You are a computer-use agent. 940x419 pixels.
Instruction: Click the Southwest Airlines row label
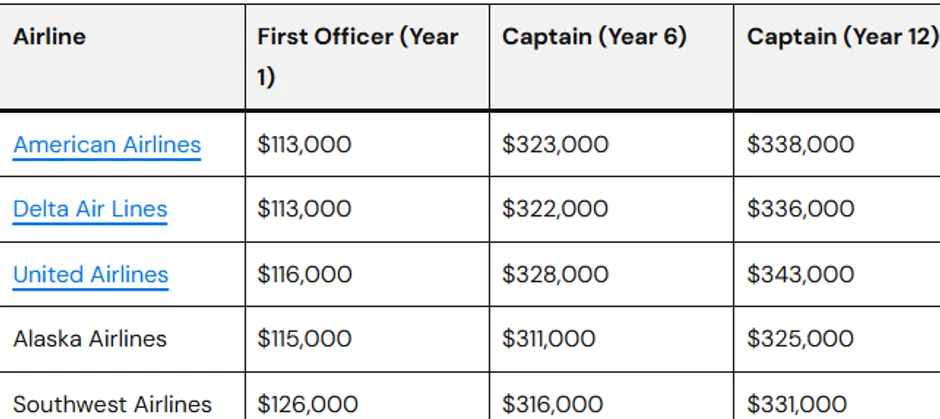pyautogui.click(x=112, y=404)
